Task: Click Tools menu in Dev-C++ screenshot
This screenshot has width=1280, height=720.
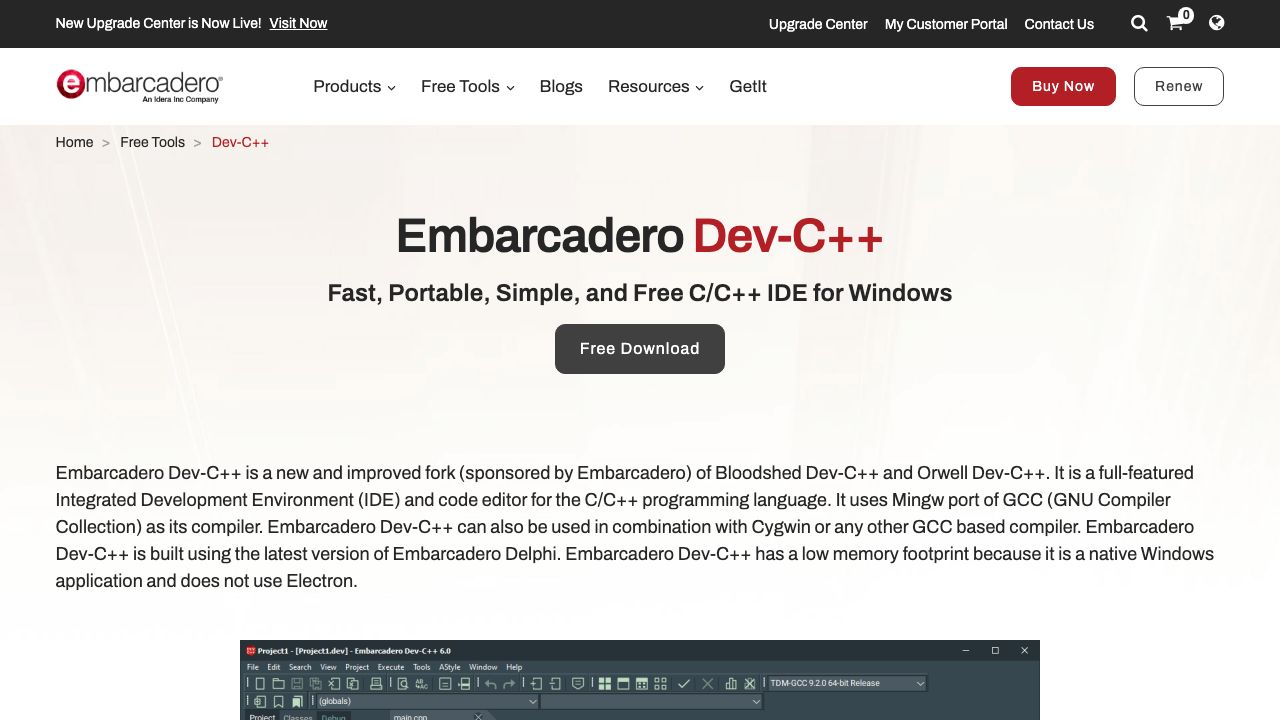Action: point(421,667)
